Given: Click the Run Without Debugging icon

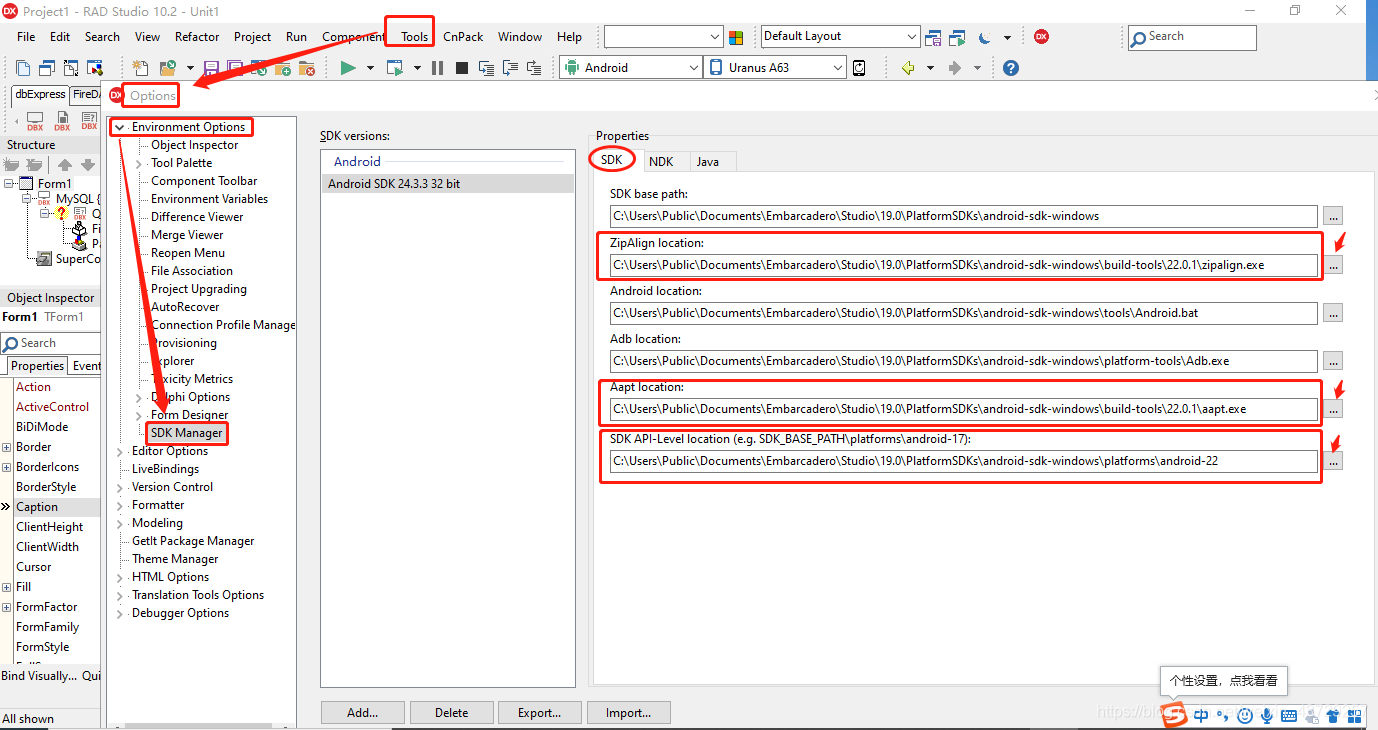Looking at the screenshot, I should (394, 68).
